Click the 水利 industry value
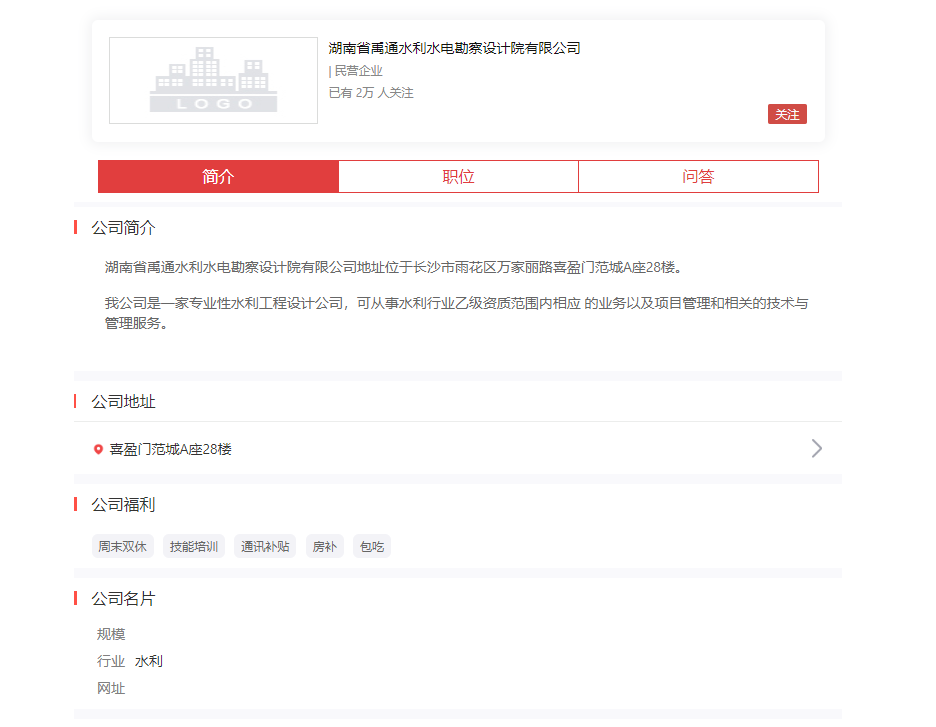Image resolution: width=936 pixels, height=727 pixels. (x=149, y=661)
